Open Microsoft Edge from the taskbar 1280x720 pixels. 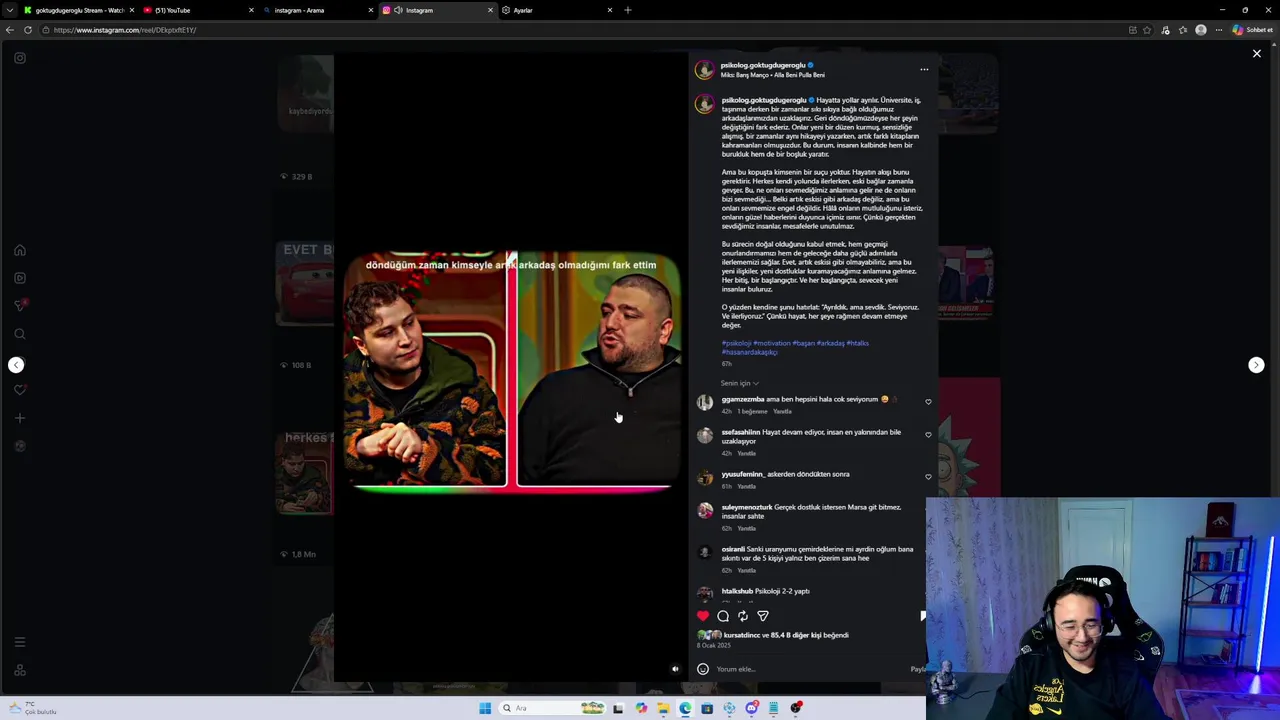[x=685, y=708]
